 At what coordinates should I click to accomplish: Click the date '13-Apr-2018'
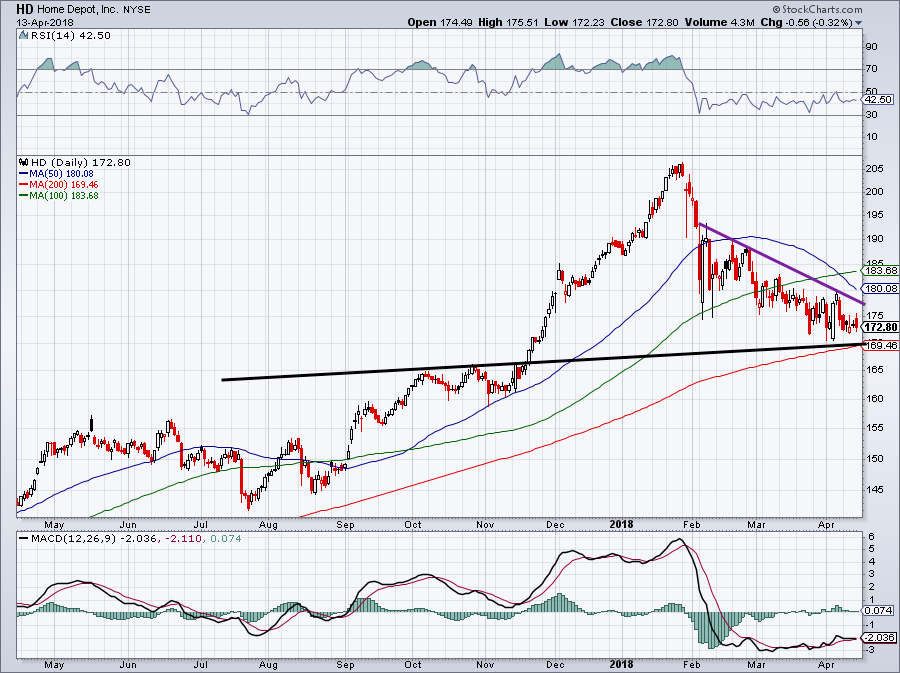click(x=43, y=22)
